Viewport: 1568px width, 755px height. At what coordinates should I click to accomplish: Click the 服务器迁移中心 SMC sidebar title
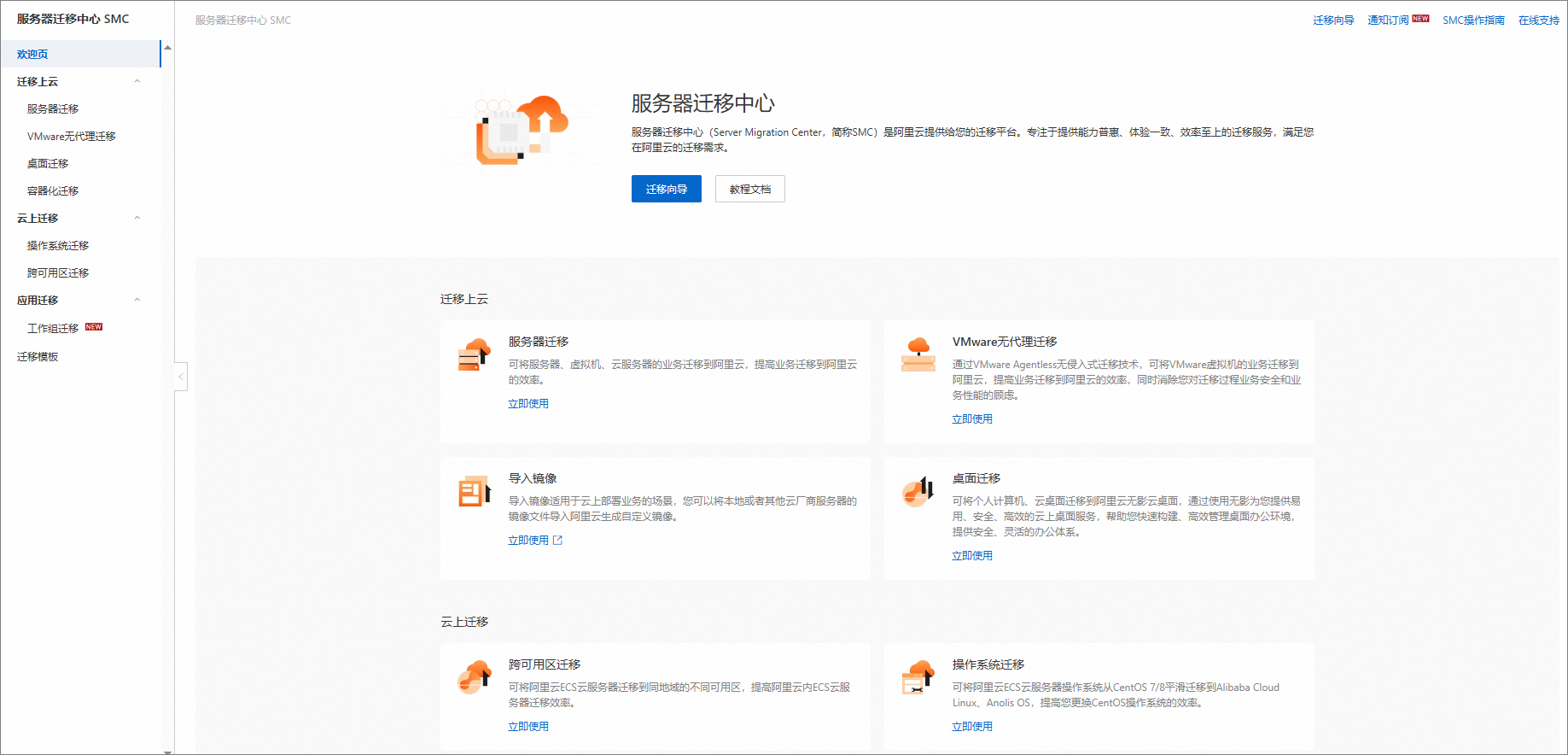(73, 19)
